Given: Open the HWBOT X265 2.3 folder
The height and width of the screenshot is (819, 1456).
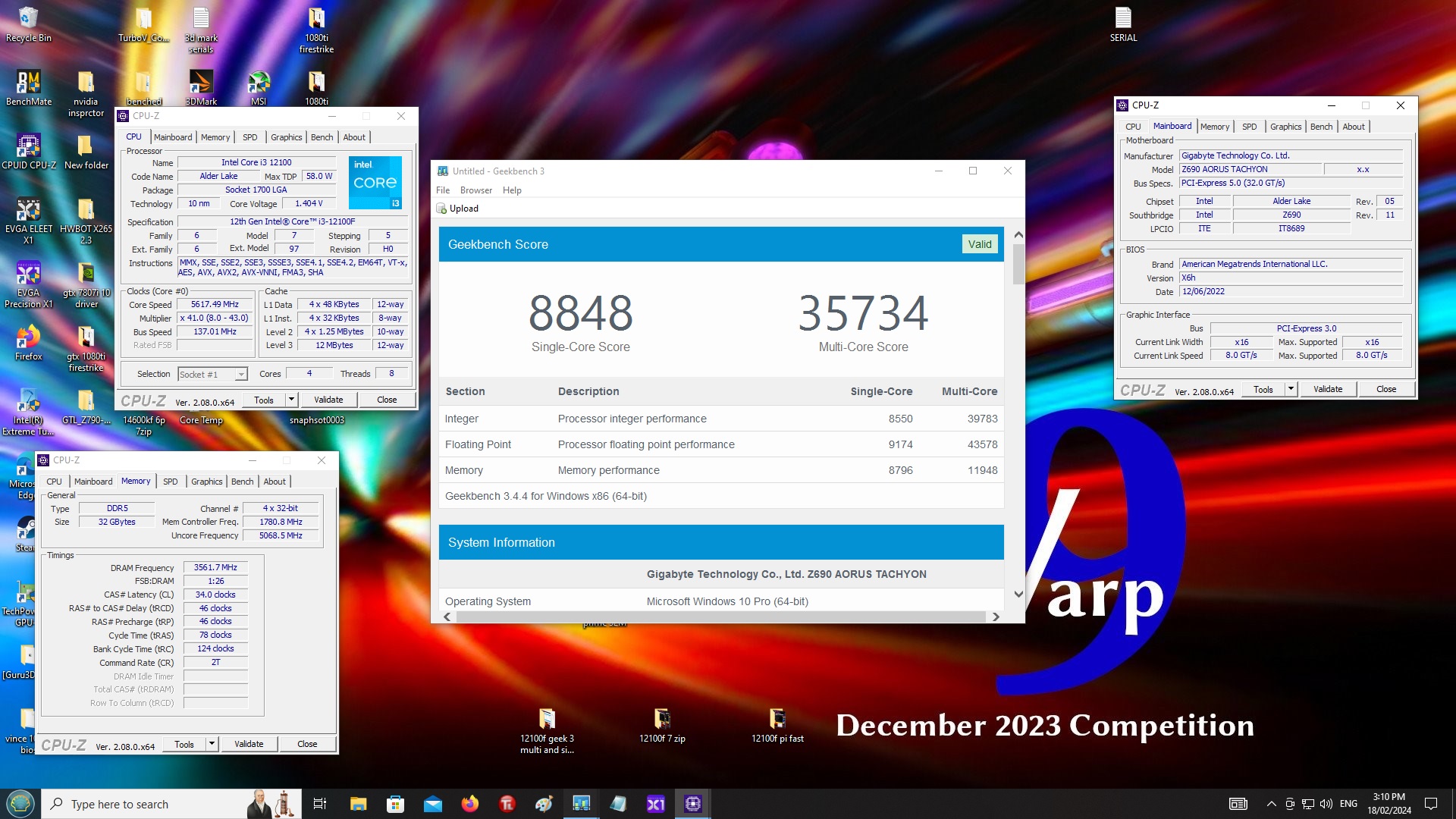Looking at the screenshot, I should click(x=86, y=221).
